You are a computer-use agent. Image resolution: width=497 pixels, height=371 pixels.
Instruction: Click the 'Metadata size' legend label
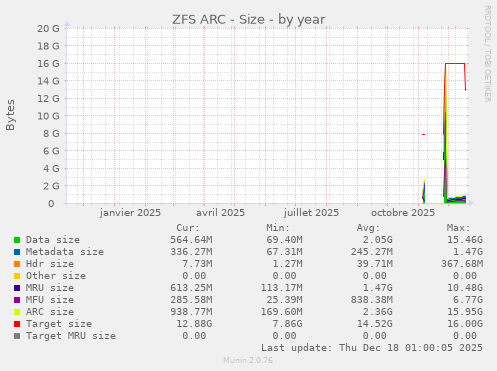(x=65, y=252)
